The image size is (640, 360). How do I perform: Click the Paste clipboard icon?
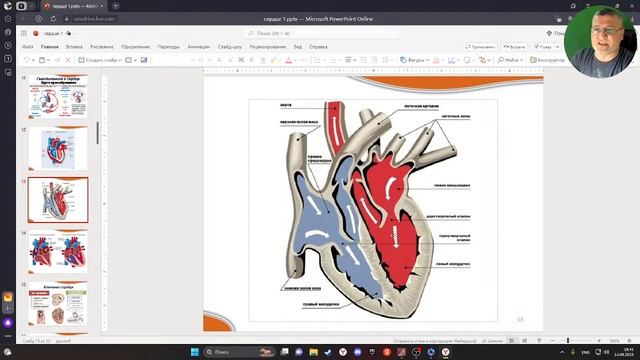pos(42,60)
